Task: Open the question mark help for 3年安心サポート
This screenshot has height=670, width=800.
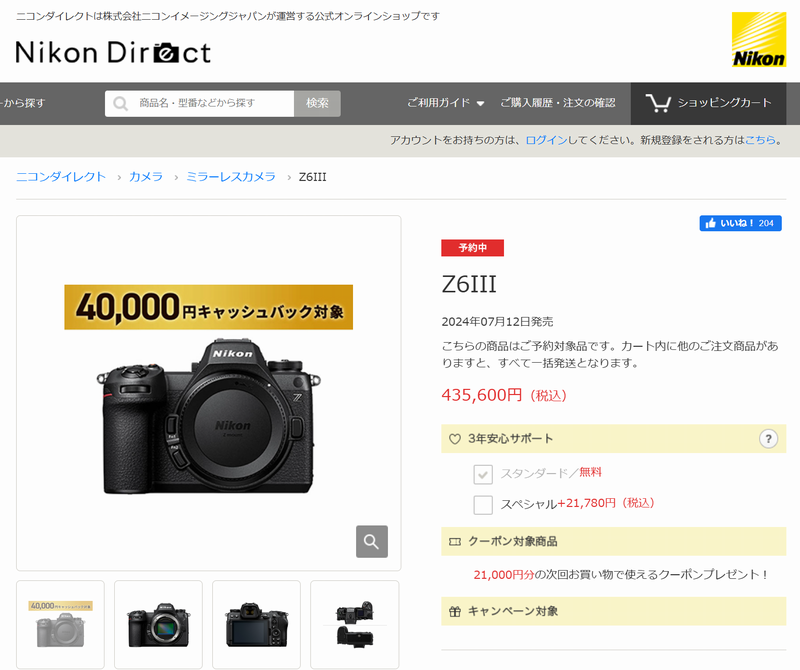Action: click(768, 438)
